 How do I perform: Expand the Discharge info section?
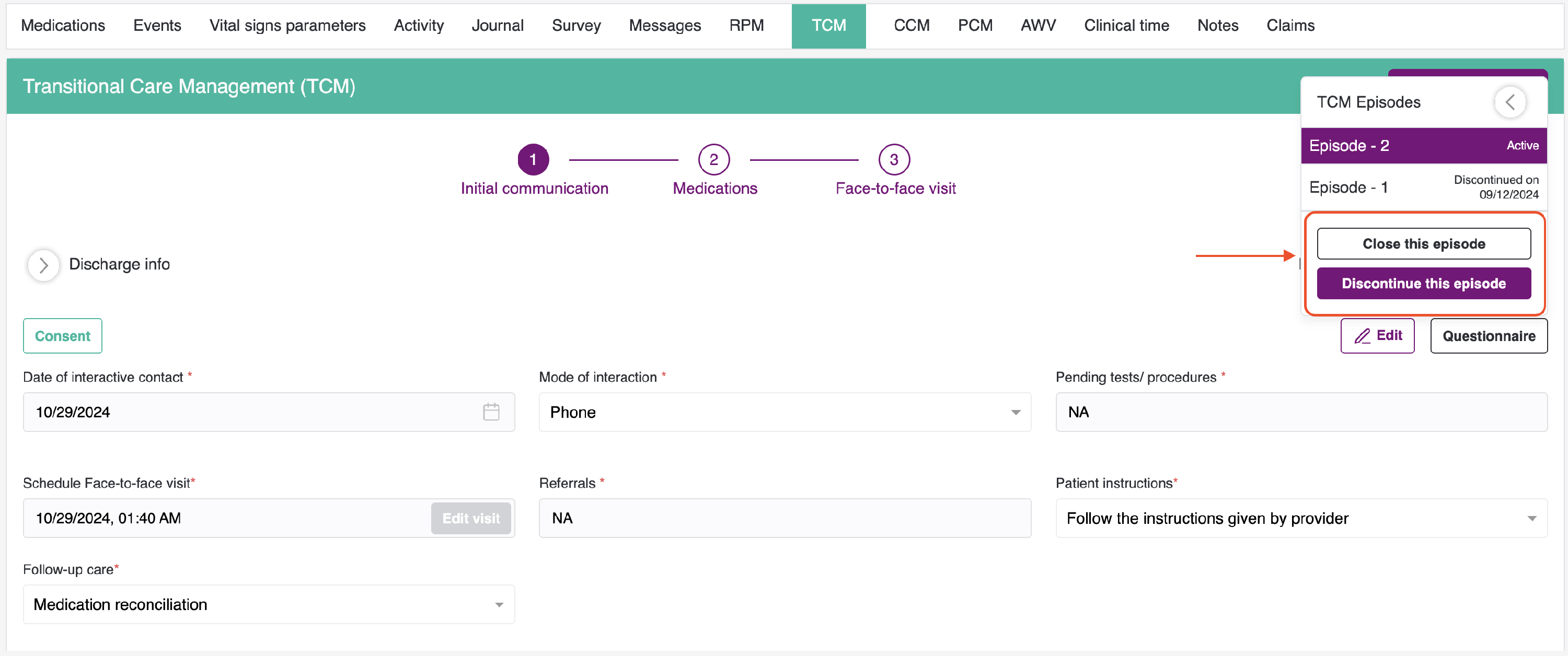pos(43,265)
